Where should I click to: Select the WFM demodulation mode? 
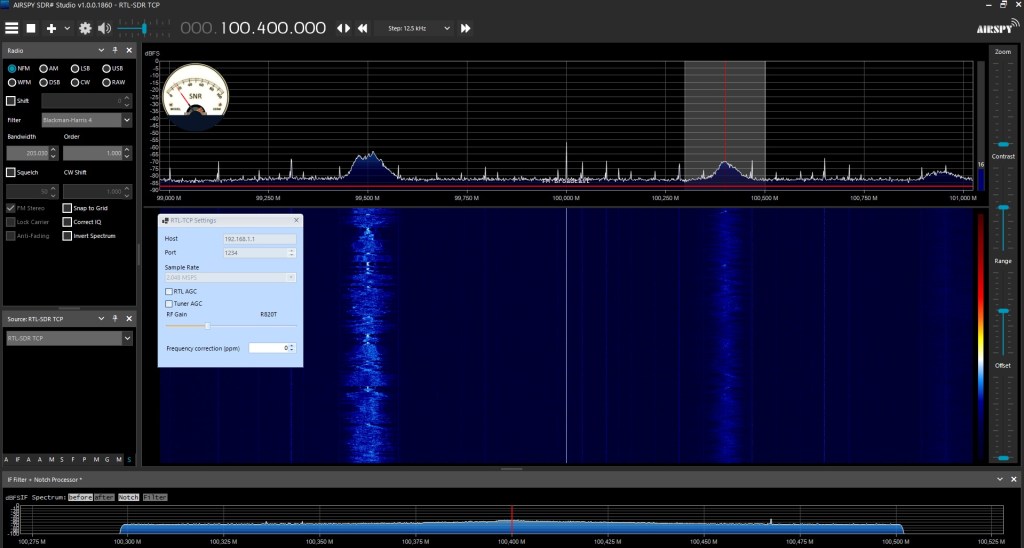(12, 82)
